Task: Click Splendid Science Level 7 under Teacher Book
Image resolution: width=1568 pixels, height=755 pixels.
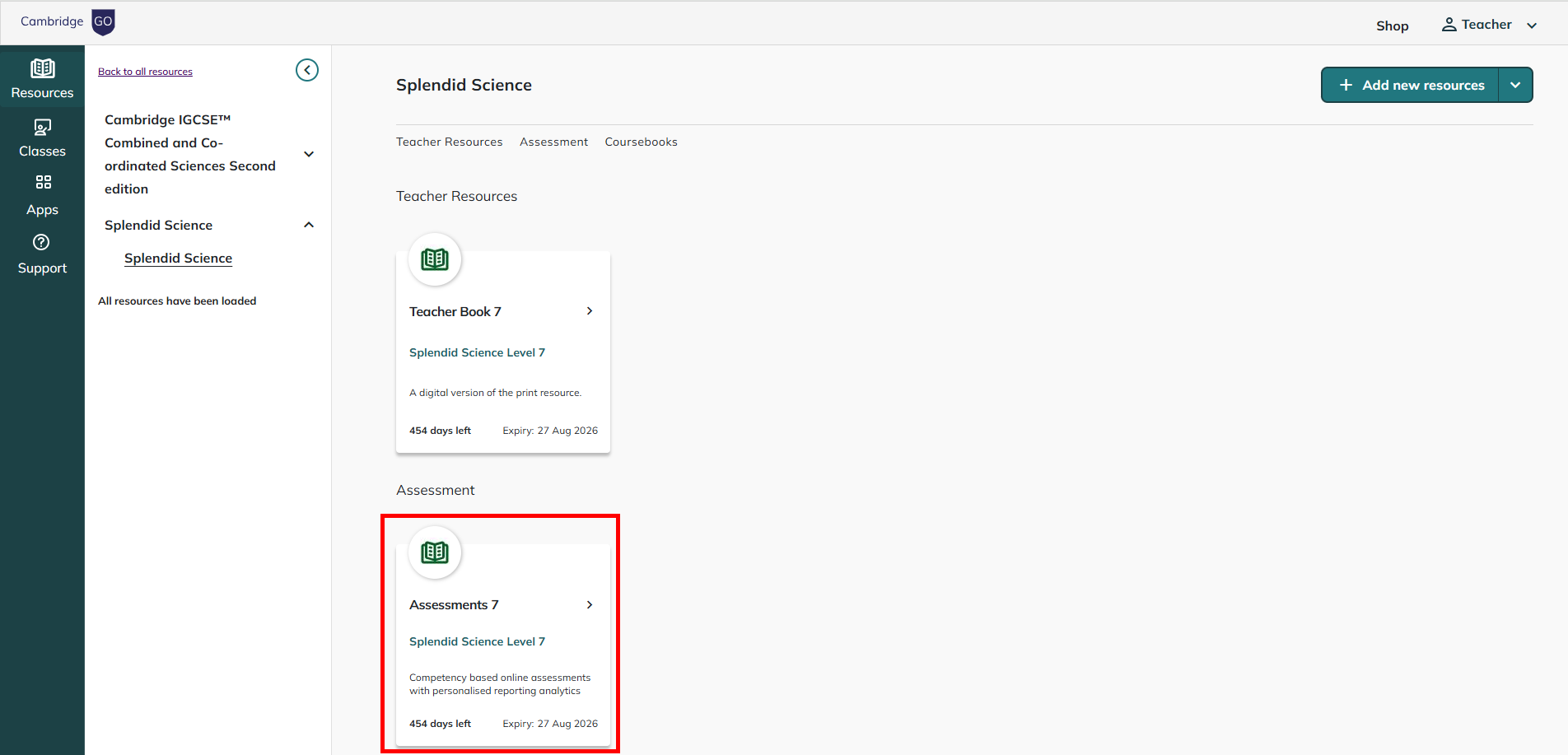Action: point(477,352)
